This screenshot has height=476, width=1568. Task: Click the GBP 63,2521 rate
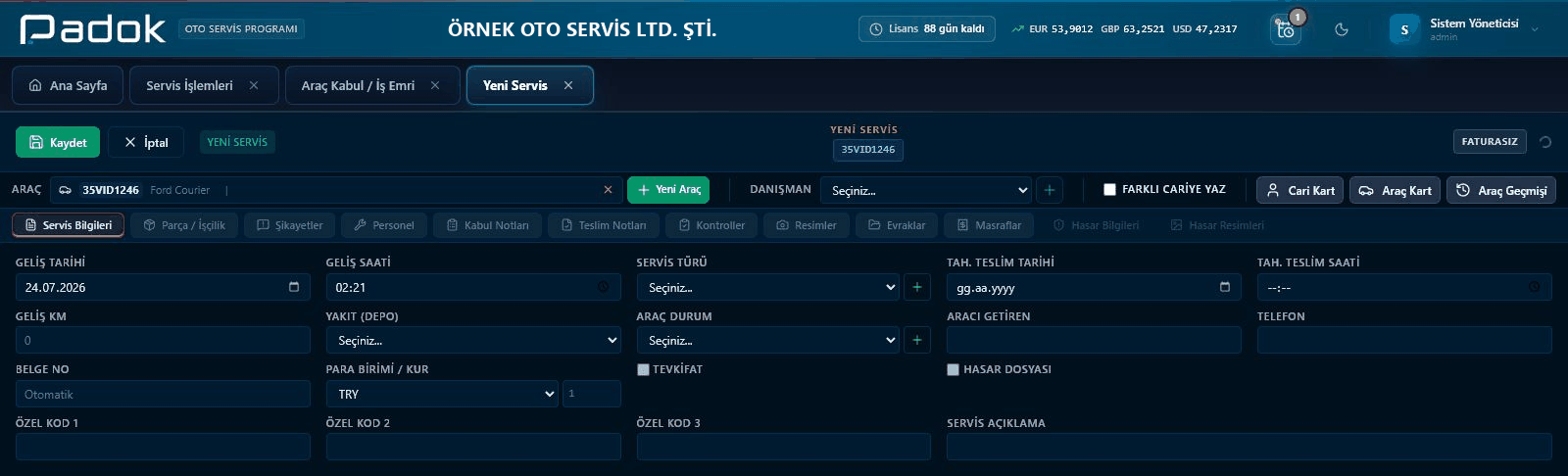click(1132, 29)
